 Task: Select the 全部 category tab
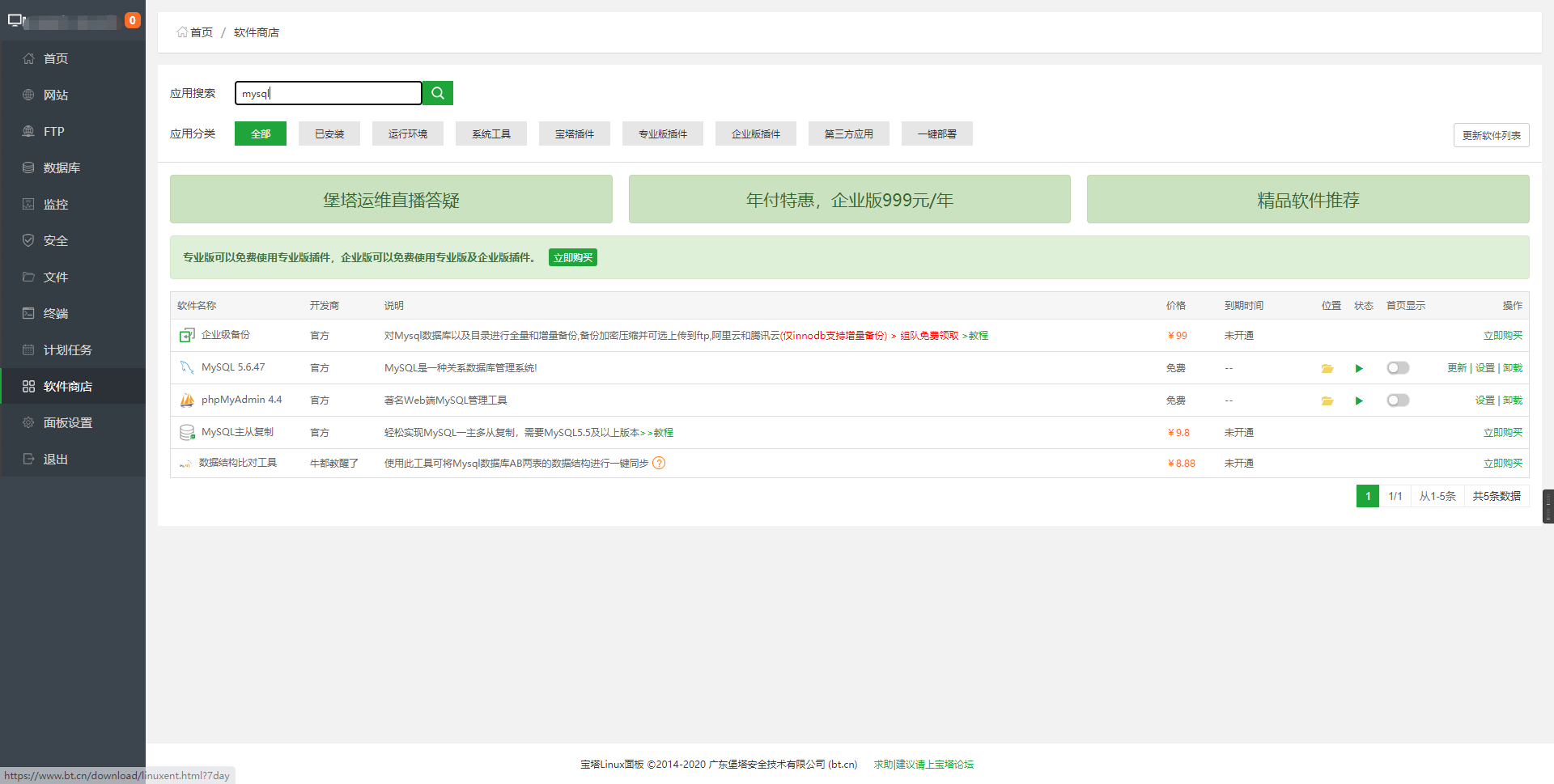point(261,133)
